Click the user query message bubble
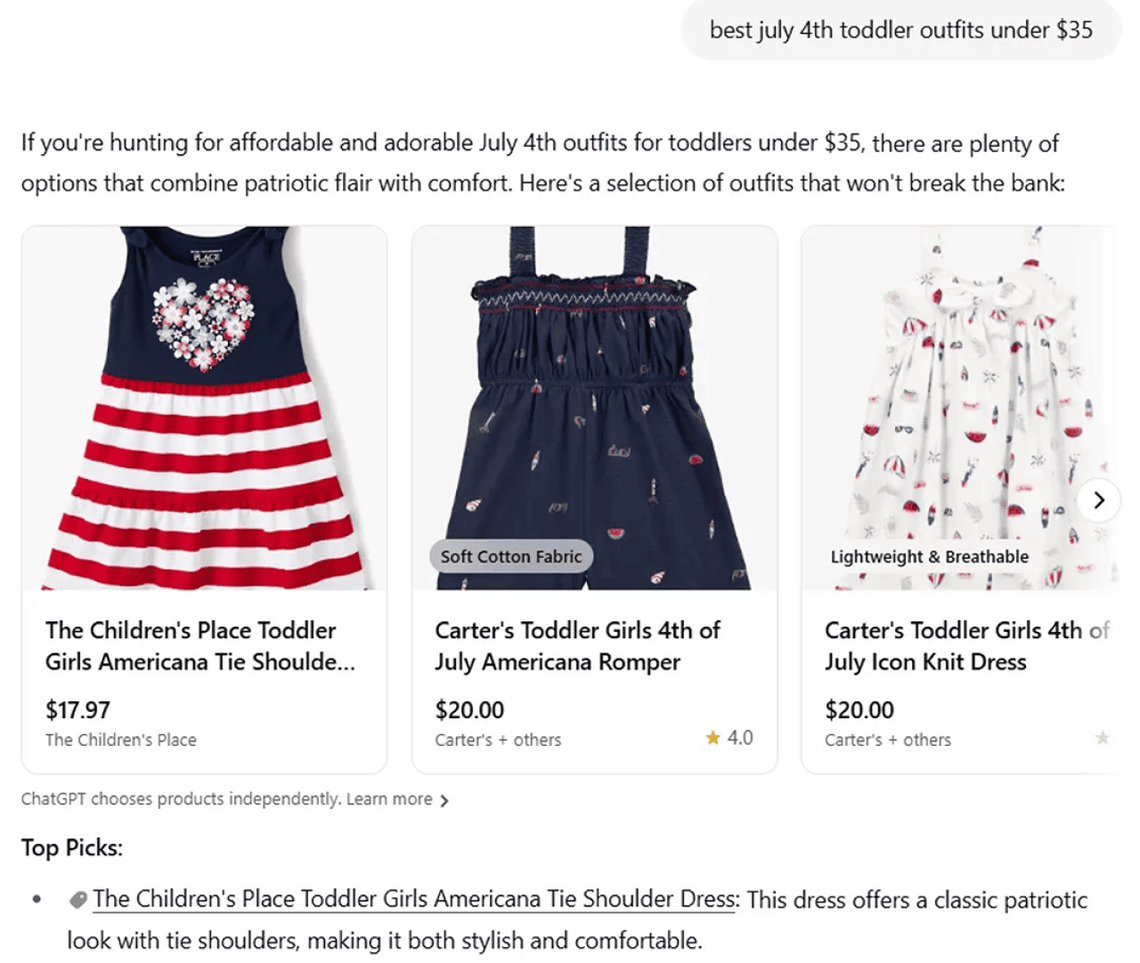Viewport: 1140px width, 963px height. 901,30
